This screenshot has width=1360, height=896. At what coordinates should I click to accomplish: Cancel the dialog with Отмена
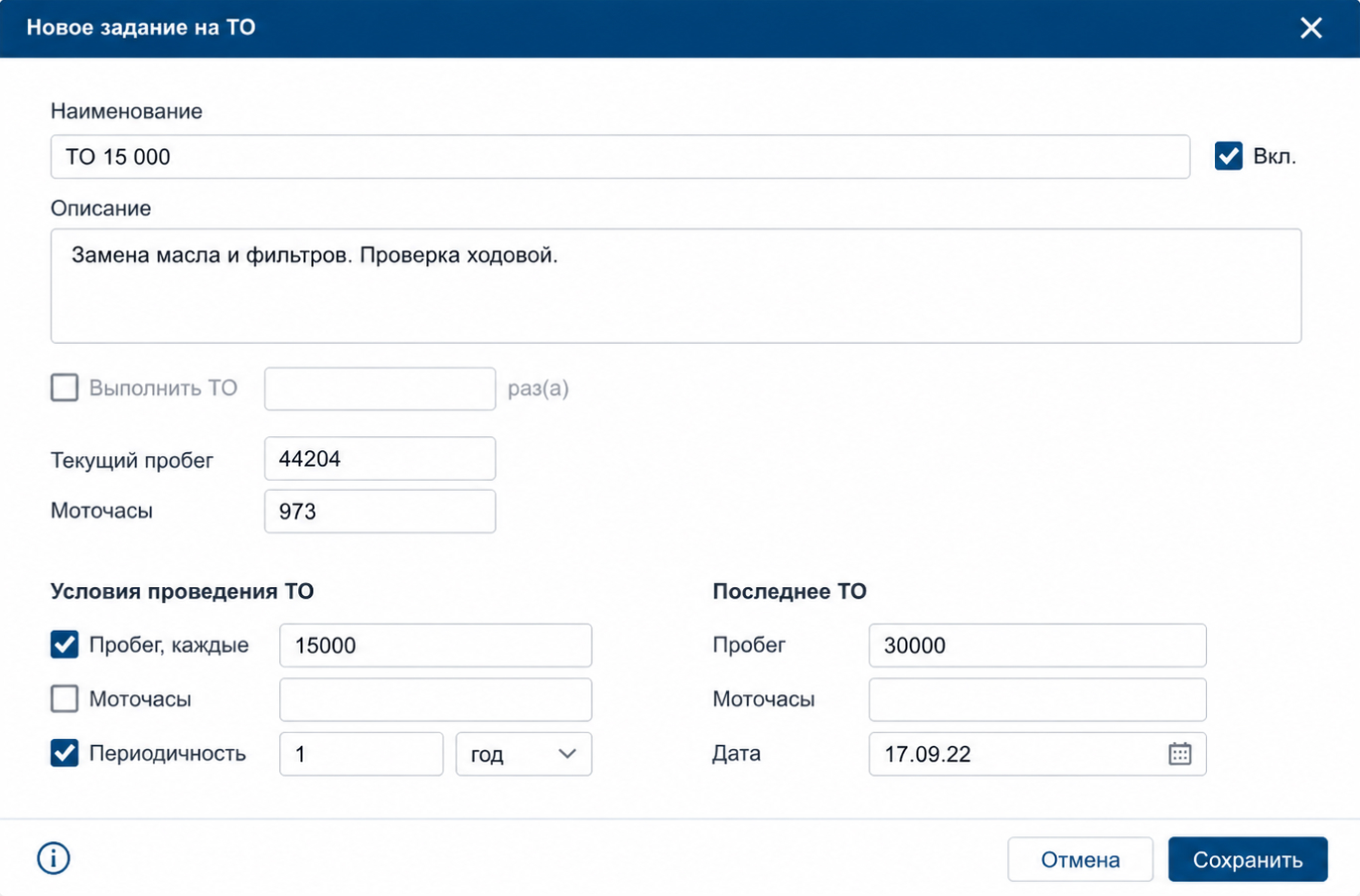[x=1081, y=859]
